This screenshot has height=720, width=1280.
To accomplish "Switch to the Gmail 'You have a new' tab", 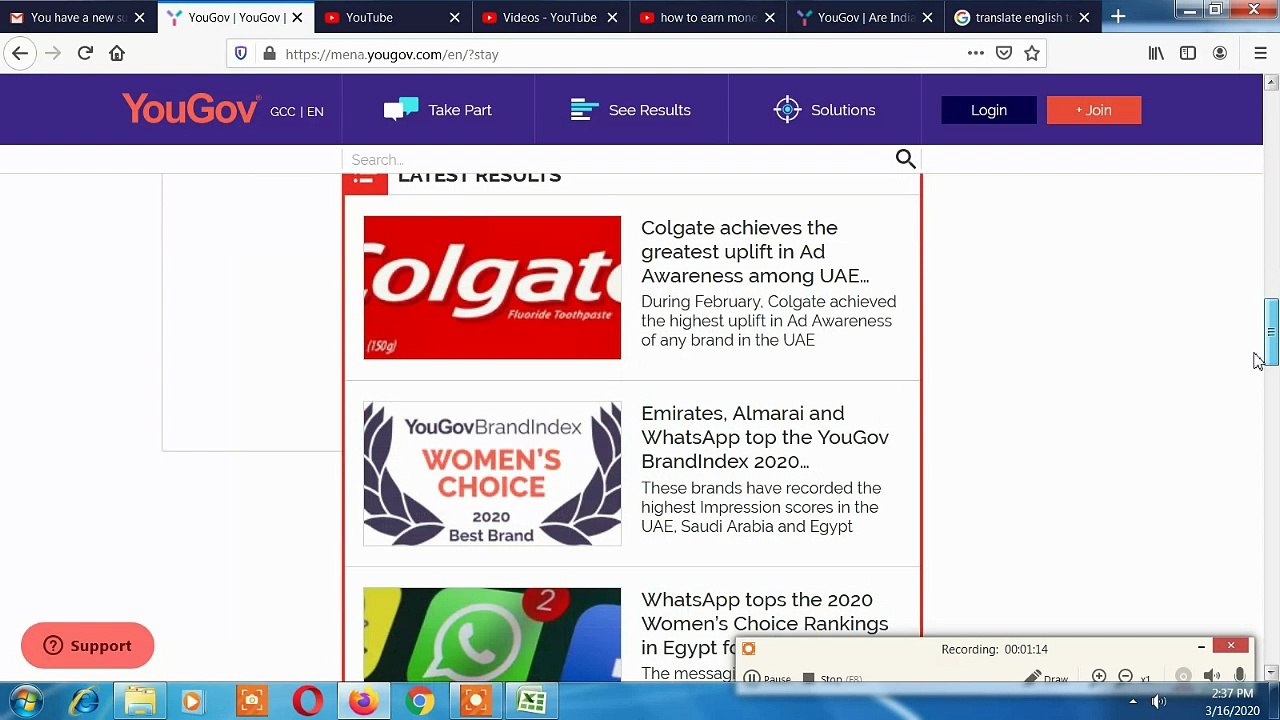I will [x=76, y=17].
